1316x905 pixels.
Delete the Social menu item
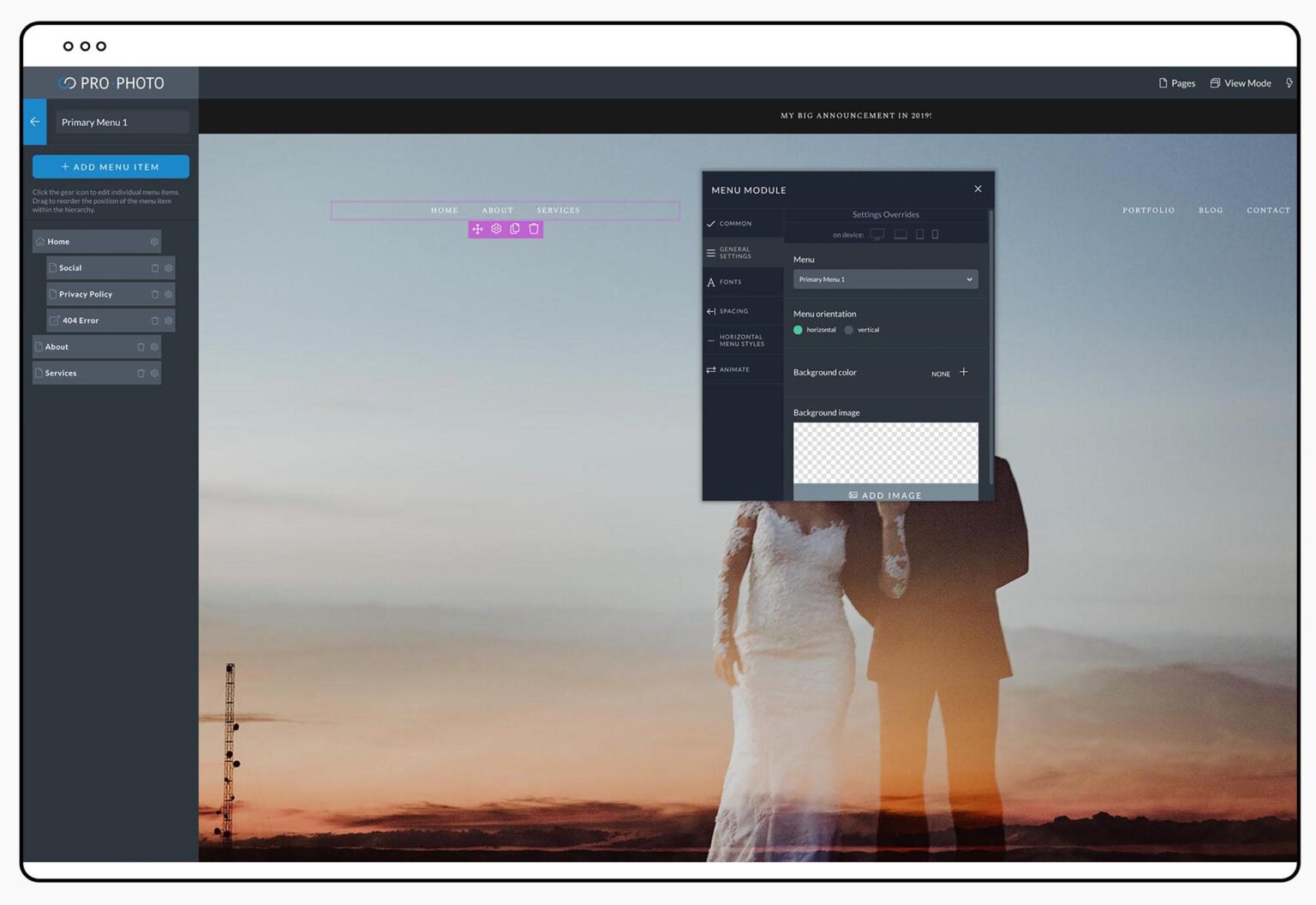click(155, 267)
